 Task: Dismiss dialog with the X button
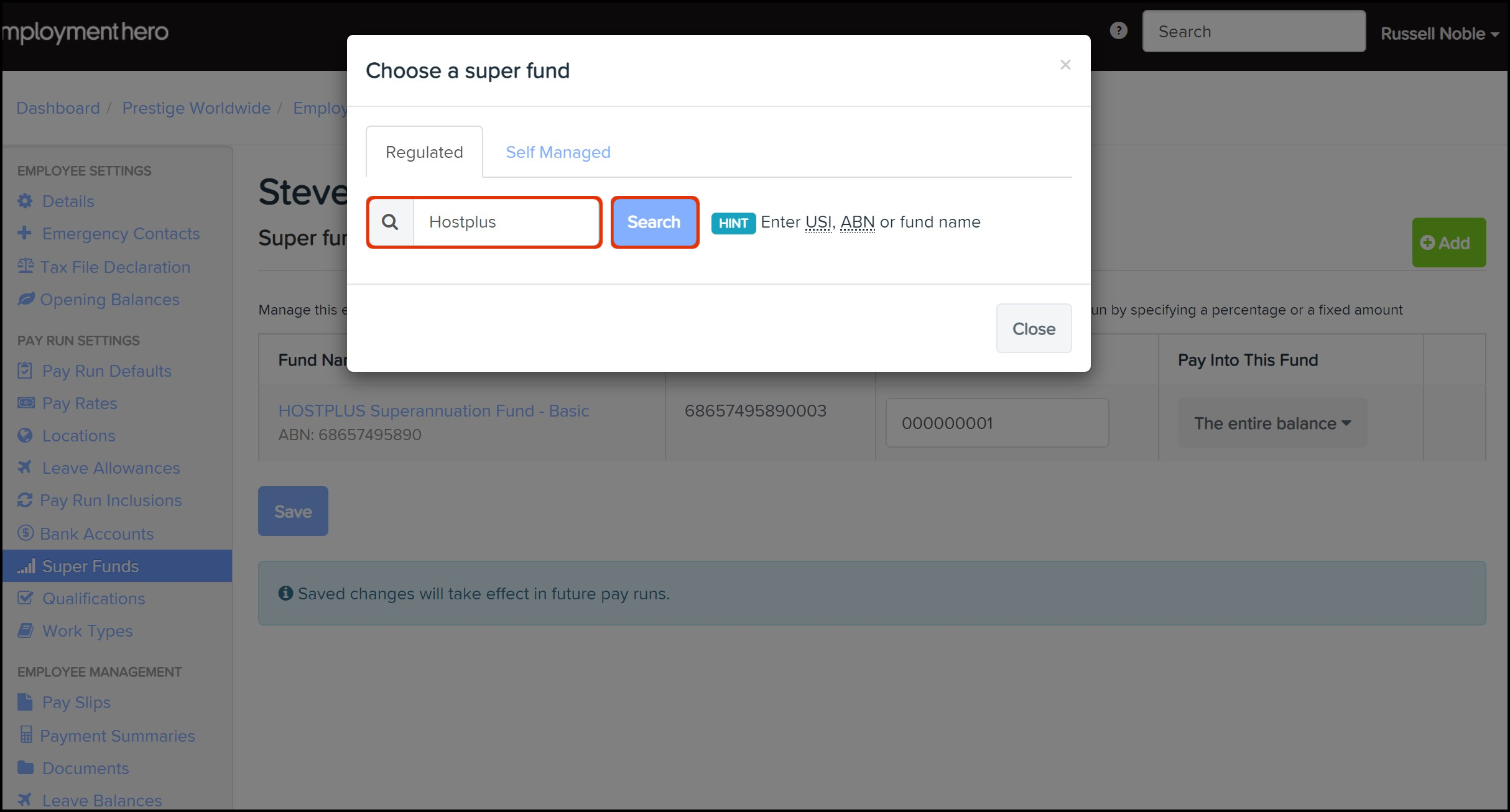tap(1065, 65)
